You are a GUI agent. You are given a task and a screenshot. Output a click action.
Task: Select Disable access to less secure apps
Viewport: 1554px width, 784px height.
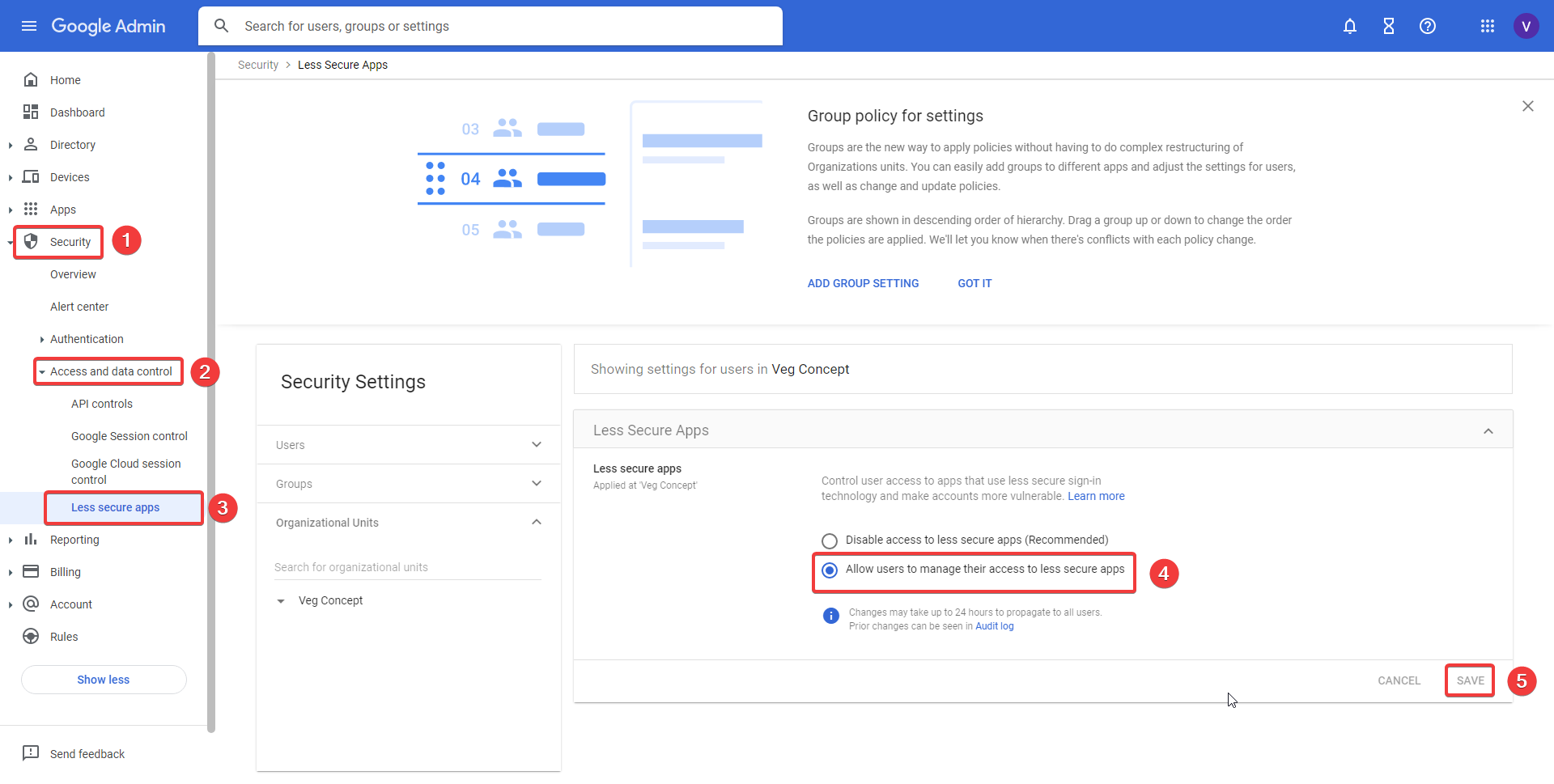coord(830,540)
